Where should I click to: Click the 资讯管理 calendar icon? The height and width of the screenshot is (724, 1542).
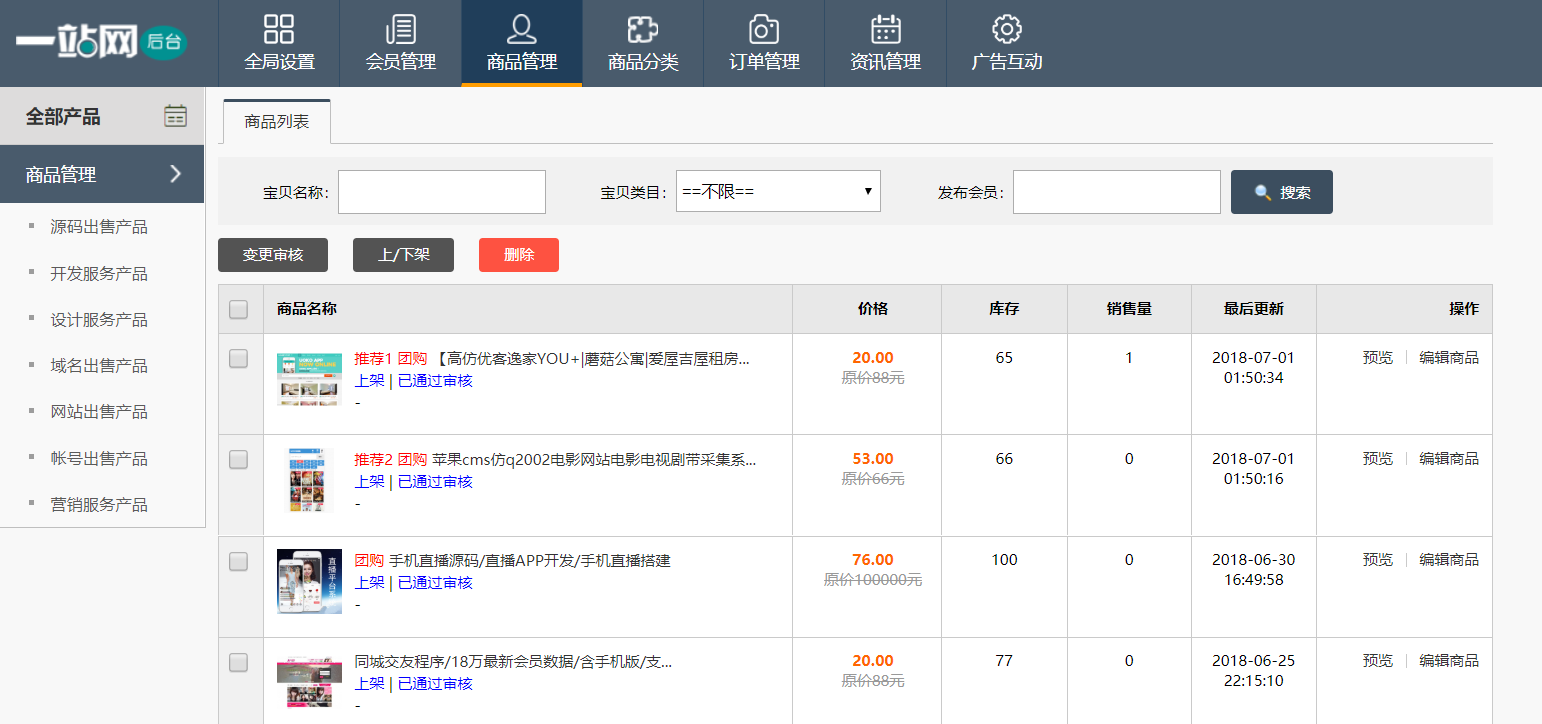click(x=885, y=29)
